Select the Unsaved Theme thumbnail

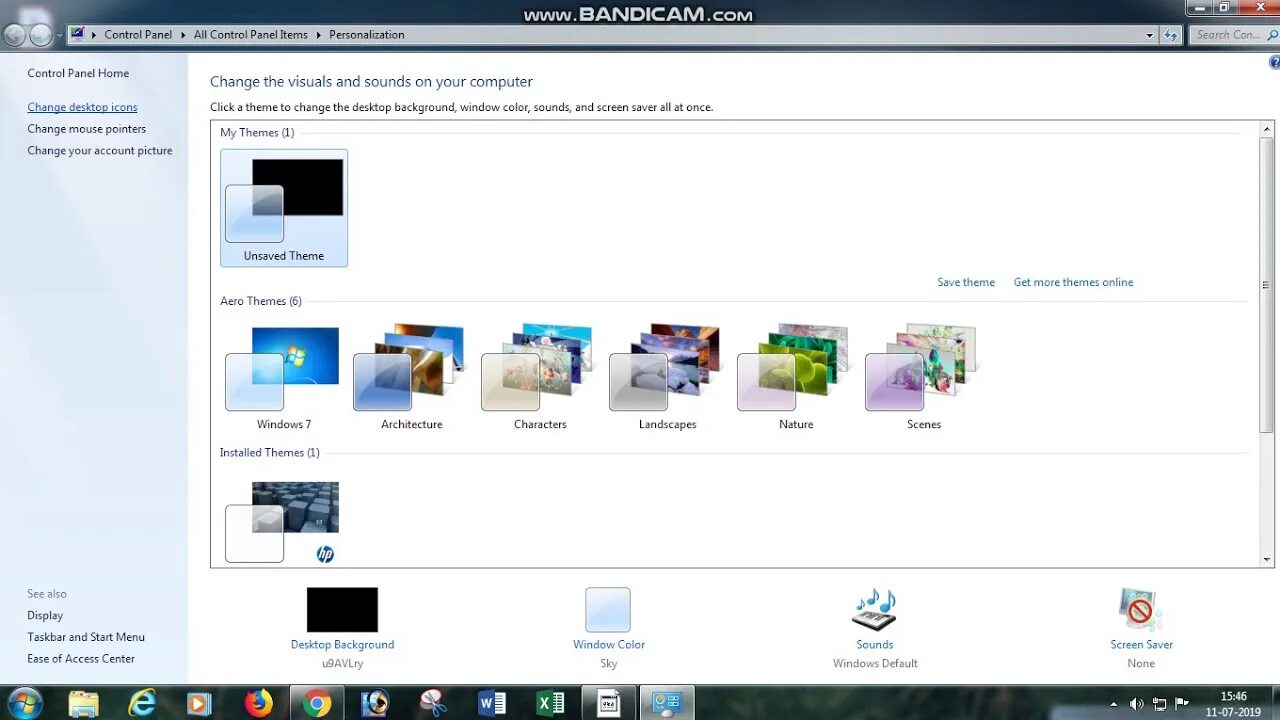(x=284, y=208)
